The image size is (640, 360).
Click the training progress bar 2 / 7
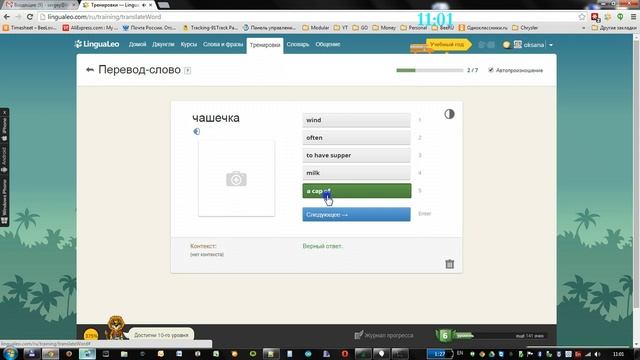coord(429,70)
